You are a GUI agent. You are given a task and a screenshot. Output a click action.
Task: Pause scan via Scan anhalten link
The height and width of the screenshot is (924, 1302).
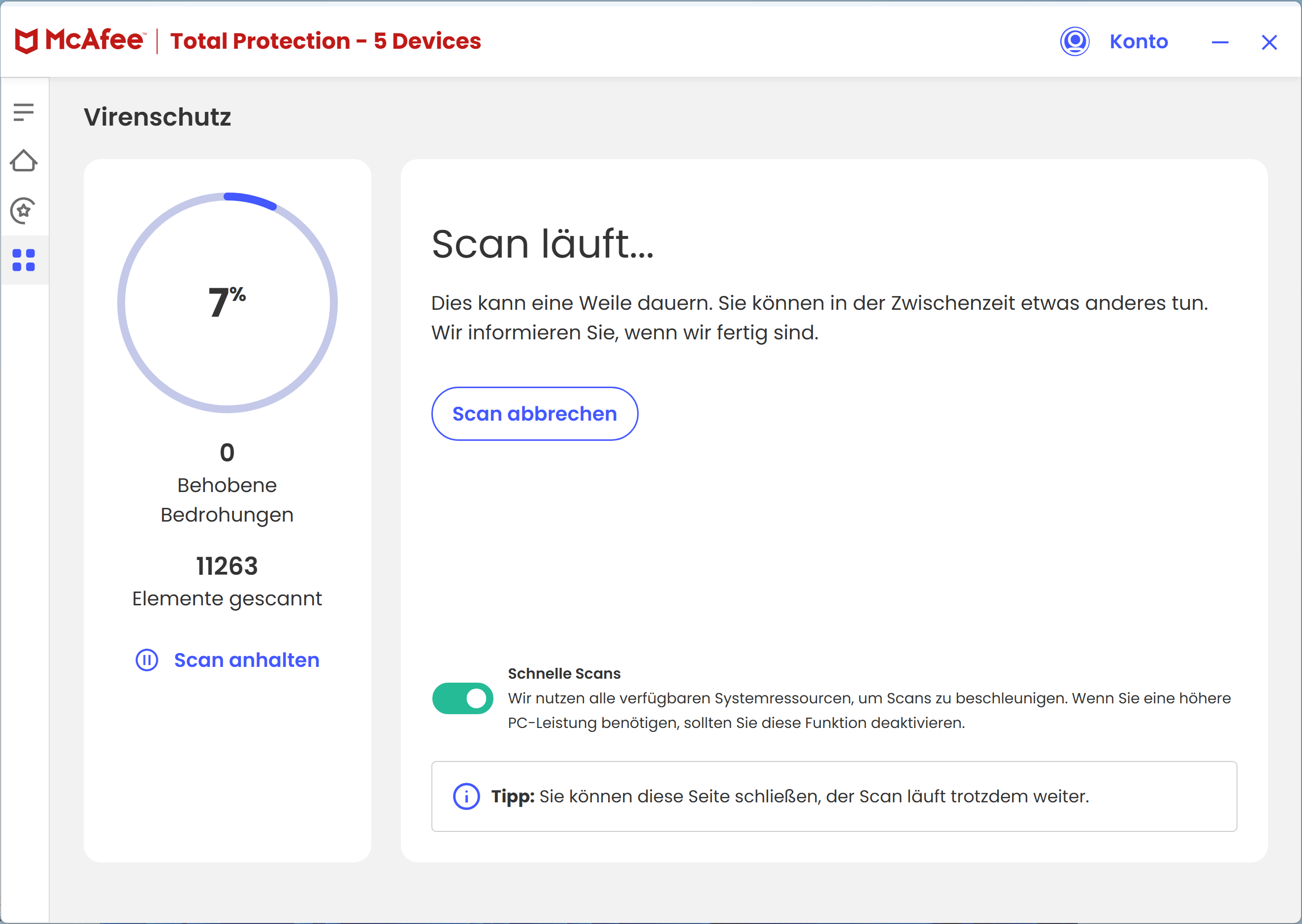pos(246,660)
